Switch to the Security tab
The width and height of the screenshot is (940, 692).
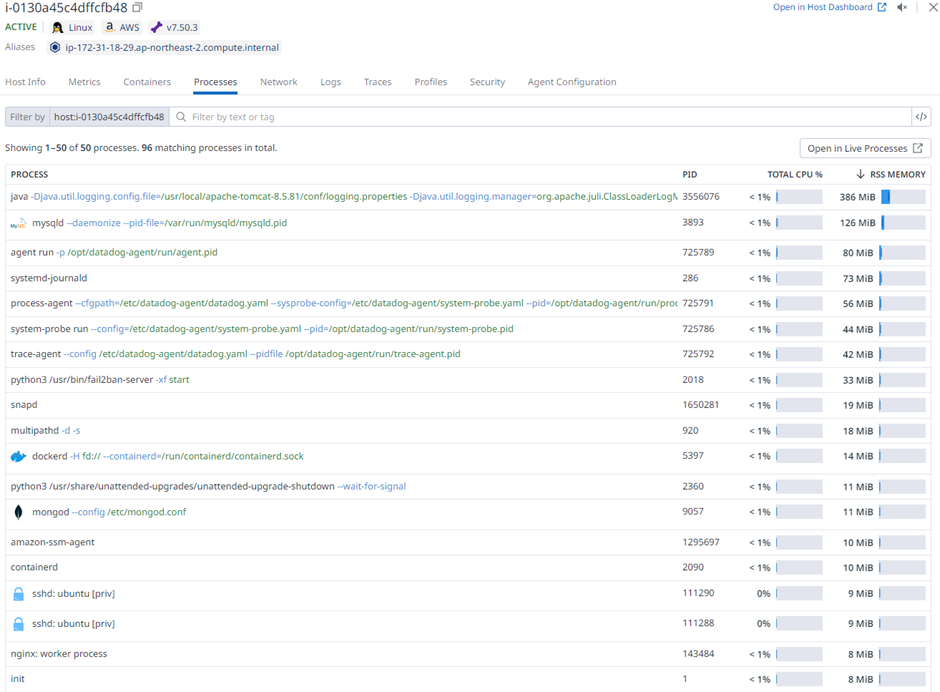point(487,82)
